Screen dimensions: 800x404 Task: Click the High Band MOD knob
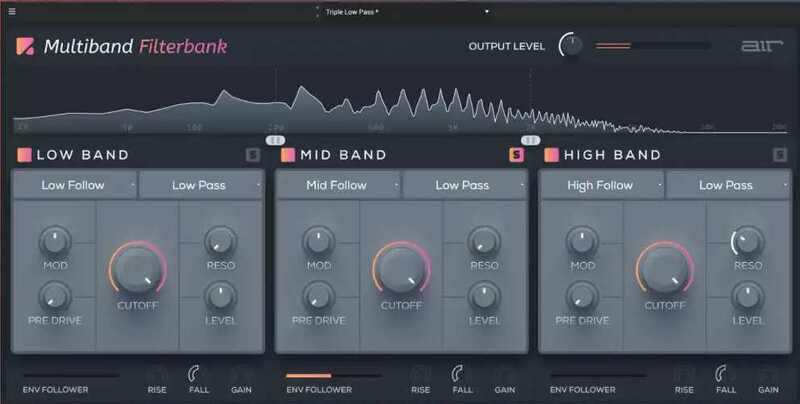click(582, 241)
